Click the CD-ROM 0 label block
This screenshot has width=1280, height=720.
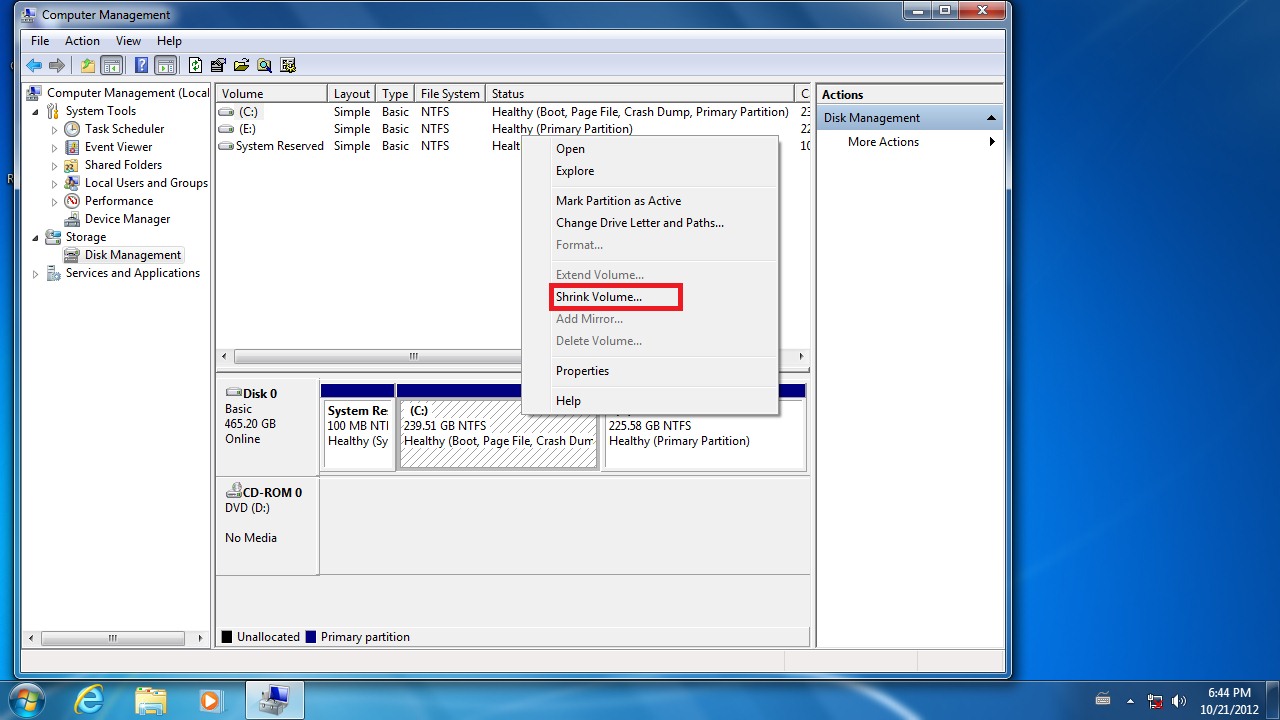(x=267, y=526)
